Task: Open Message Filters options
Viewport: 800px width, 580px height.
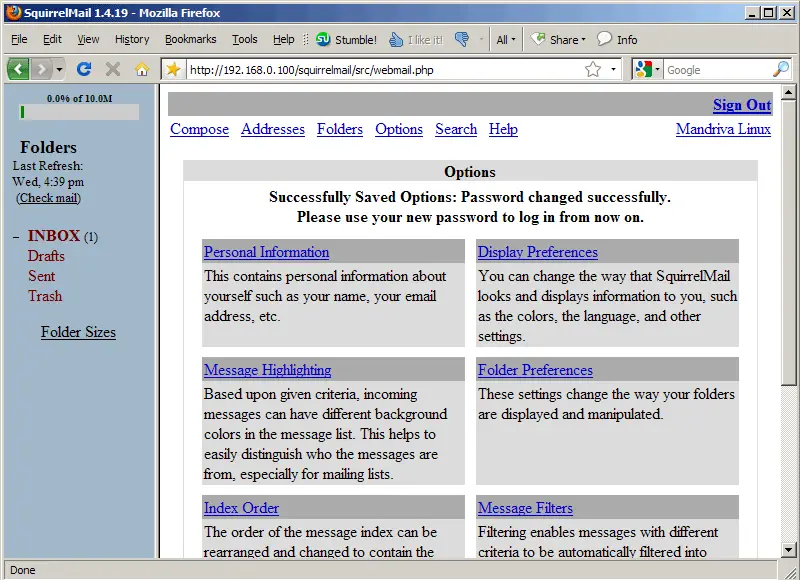Action: pyautogui.click(x=525, y=508)
